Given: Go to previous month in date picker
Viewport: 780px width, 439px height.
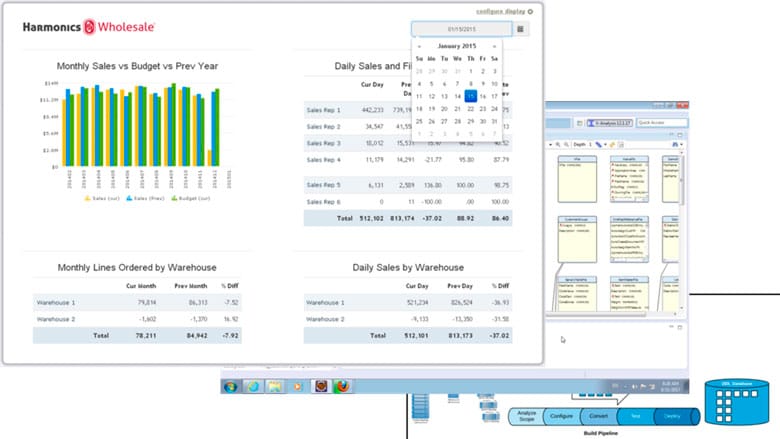Looking at the screenshot, I should (x=419, y=46).
